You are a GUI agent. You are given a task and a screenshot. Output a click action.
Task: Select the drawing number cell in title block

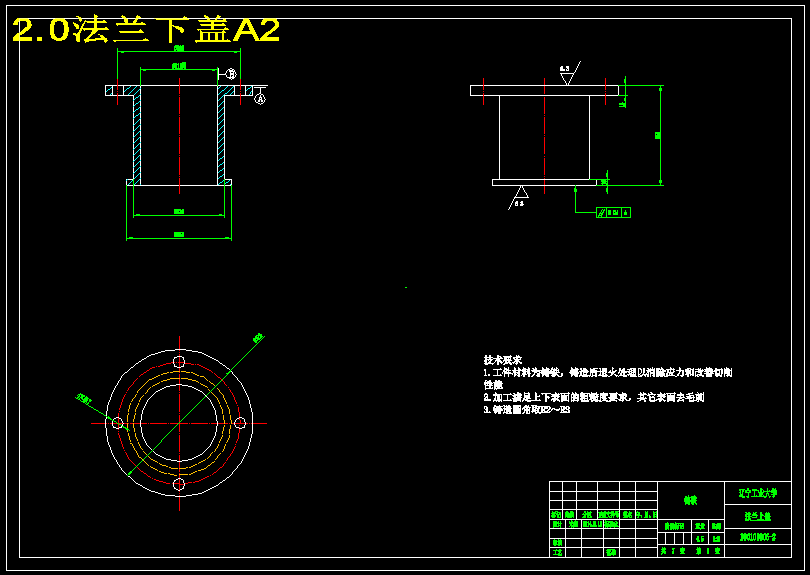[757, 537]
